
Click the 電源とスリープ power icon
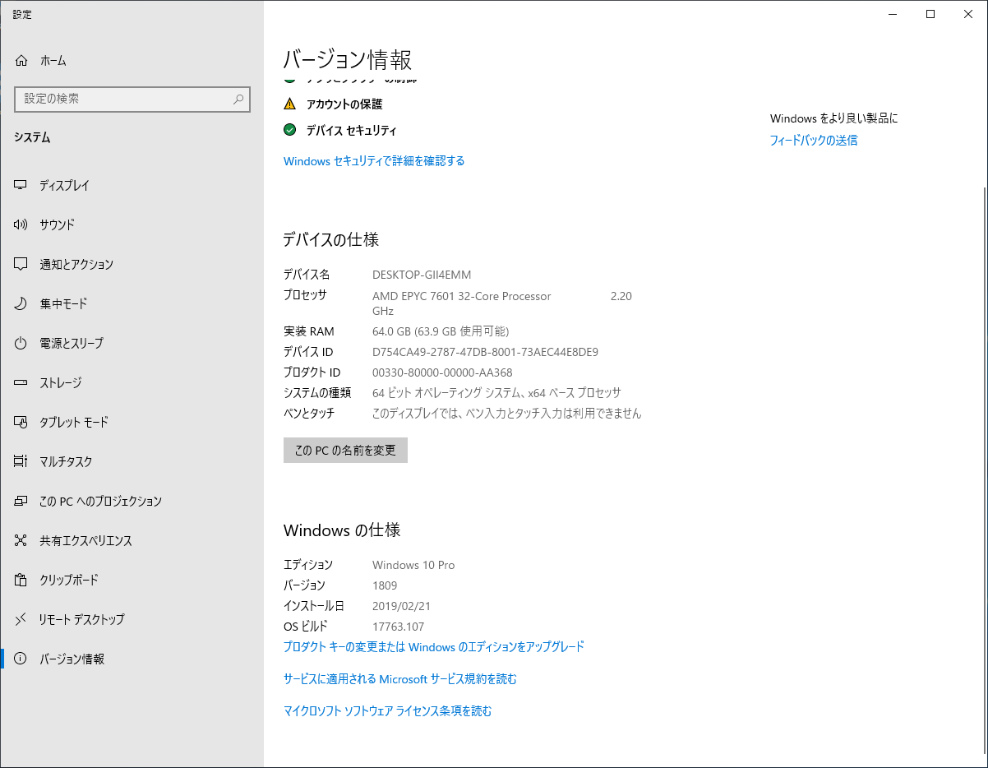[20, 343]
